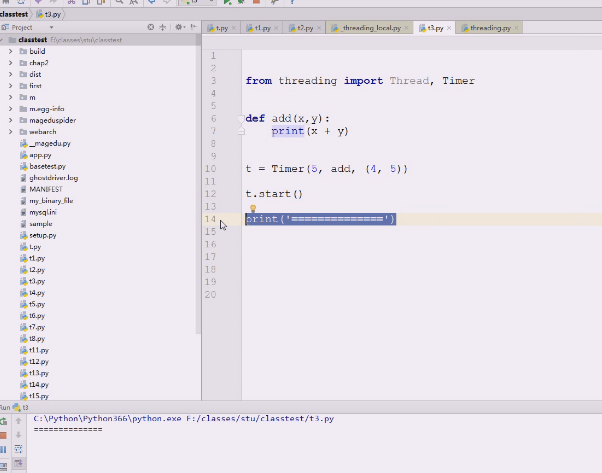Click the red Stop square in top toolbar
The width and height of the screenshot is (602, 473).
(256, 2)
